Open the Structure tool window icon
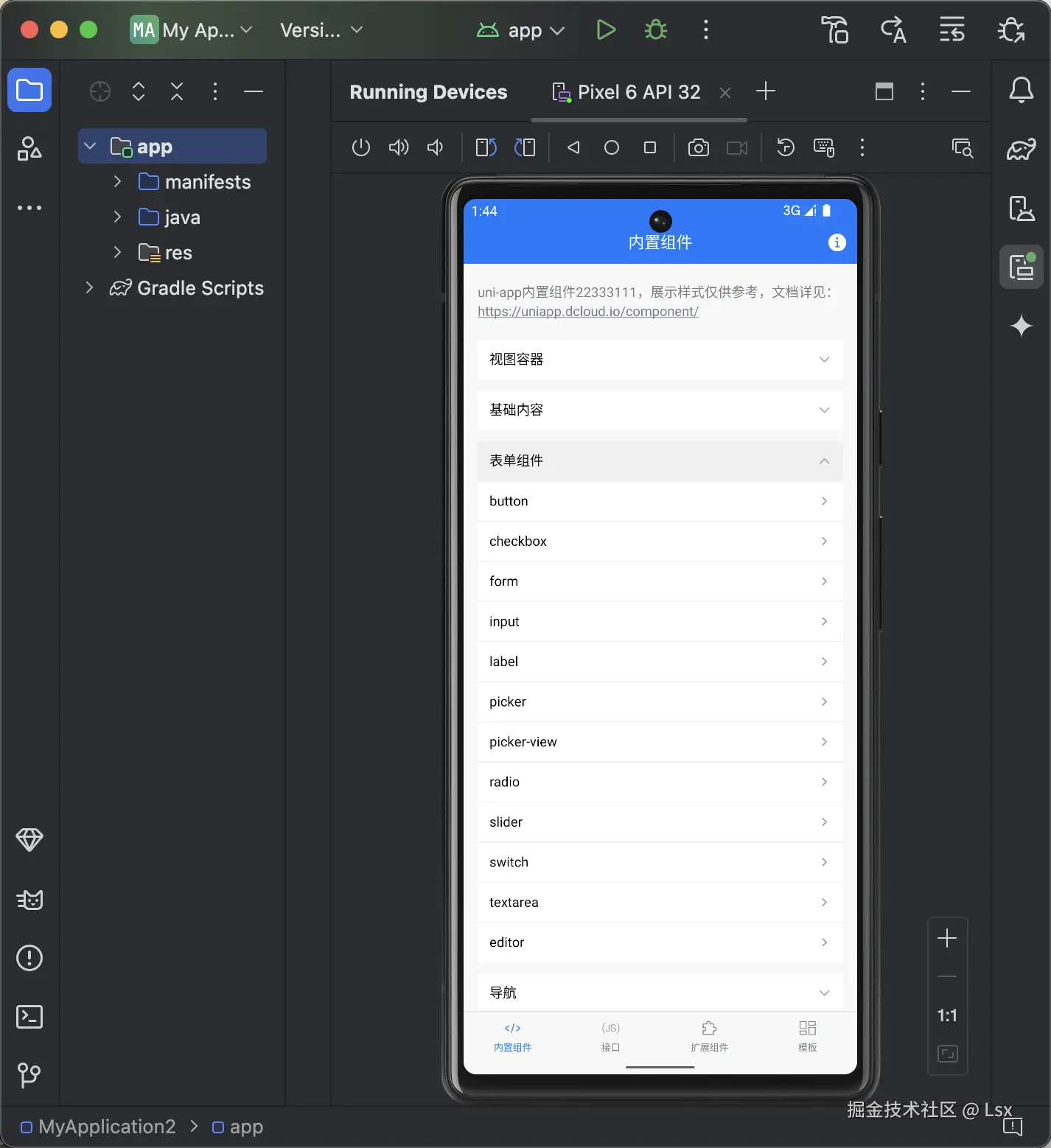This screenshot has height=1148, width=1051. 29,149
